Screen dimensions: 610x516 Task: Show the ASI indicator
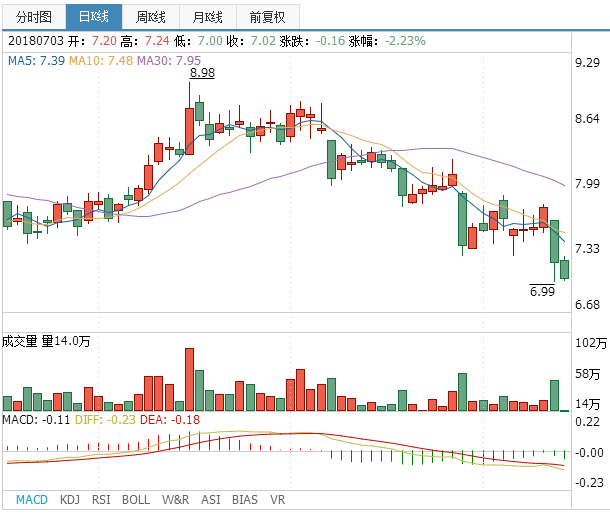(210, 499)
